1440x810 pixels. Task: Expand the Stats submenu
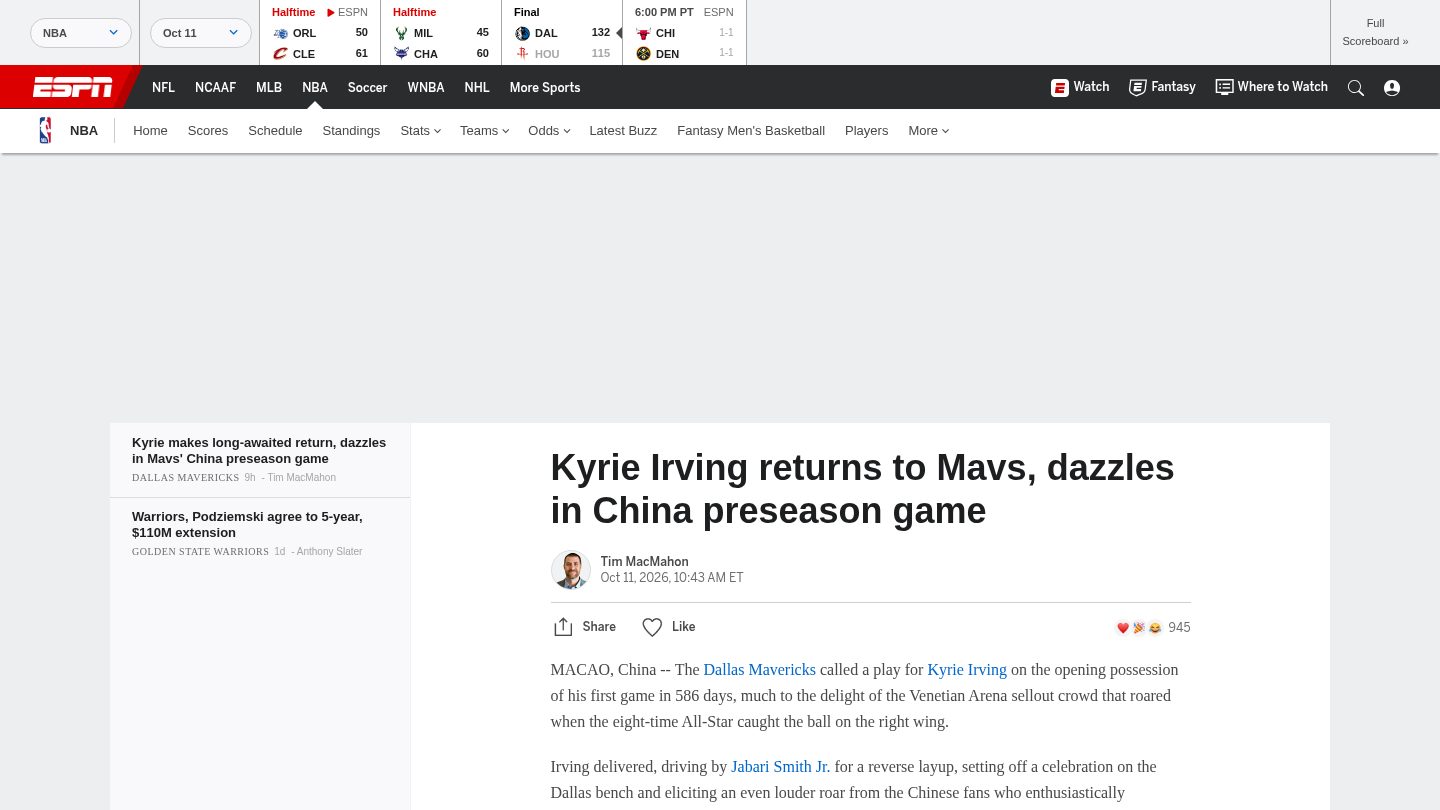tap(420, 131)
